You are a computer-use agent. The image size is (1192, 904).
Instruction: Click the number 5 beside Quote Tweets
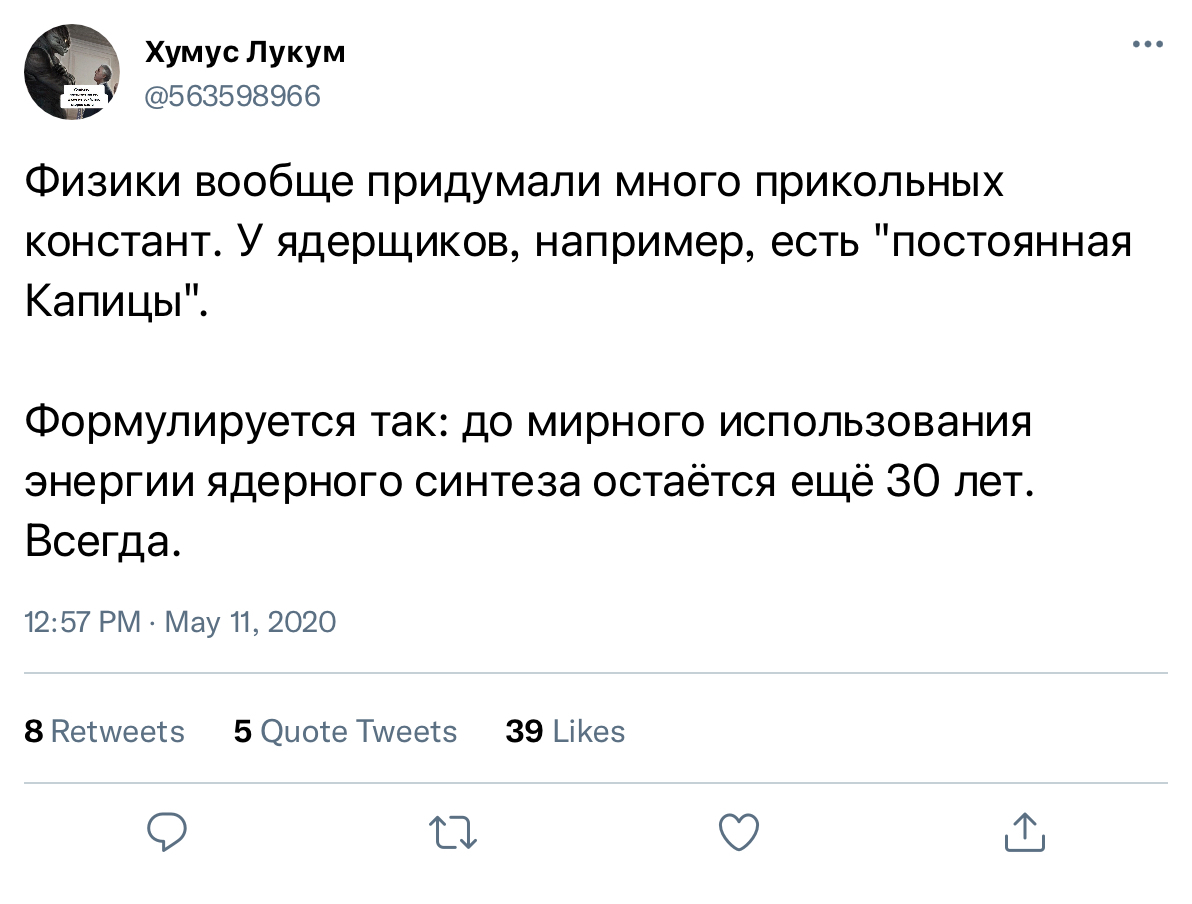tap(242, 732)
